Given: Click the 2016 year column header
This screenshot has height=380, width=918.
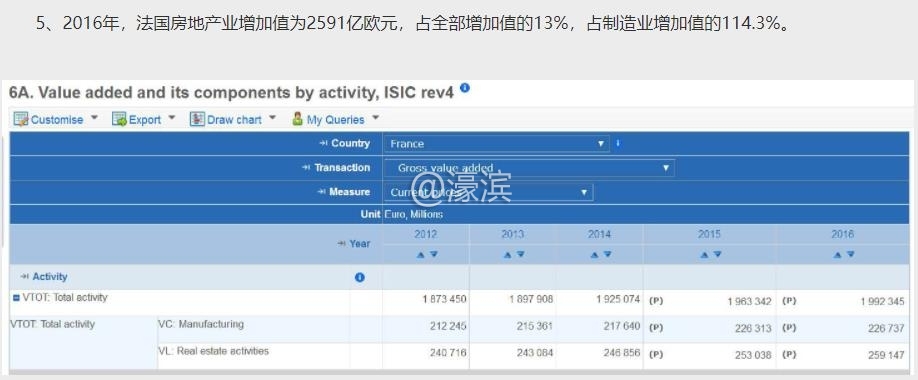Looking at the screenshot, I should (842, 234).
